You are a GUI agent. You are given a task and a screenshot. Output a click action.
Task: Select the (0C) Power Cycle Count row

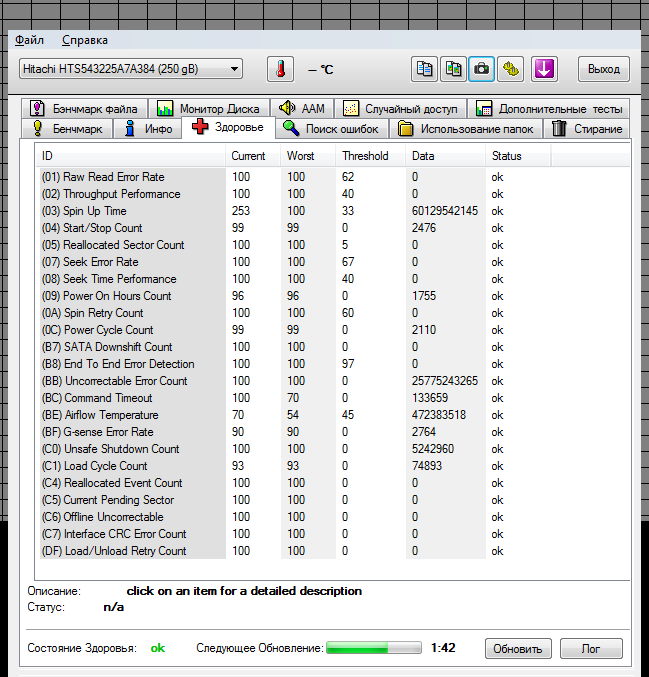tap(294, 330)
